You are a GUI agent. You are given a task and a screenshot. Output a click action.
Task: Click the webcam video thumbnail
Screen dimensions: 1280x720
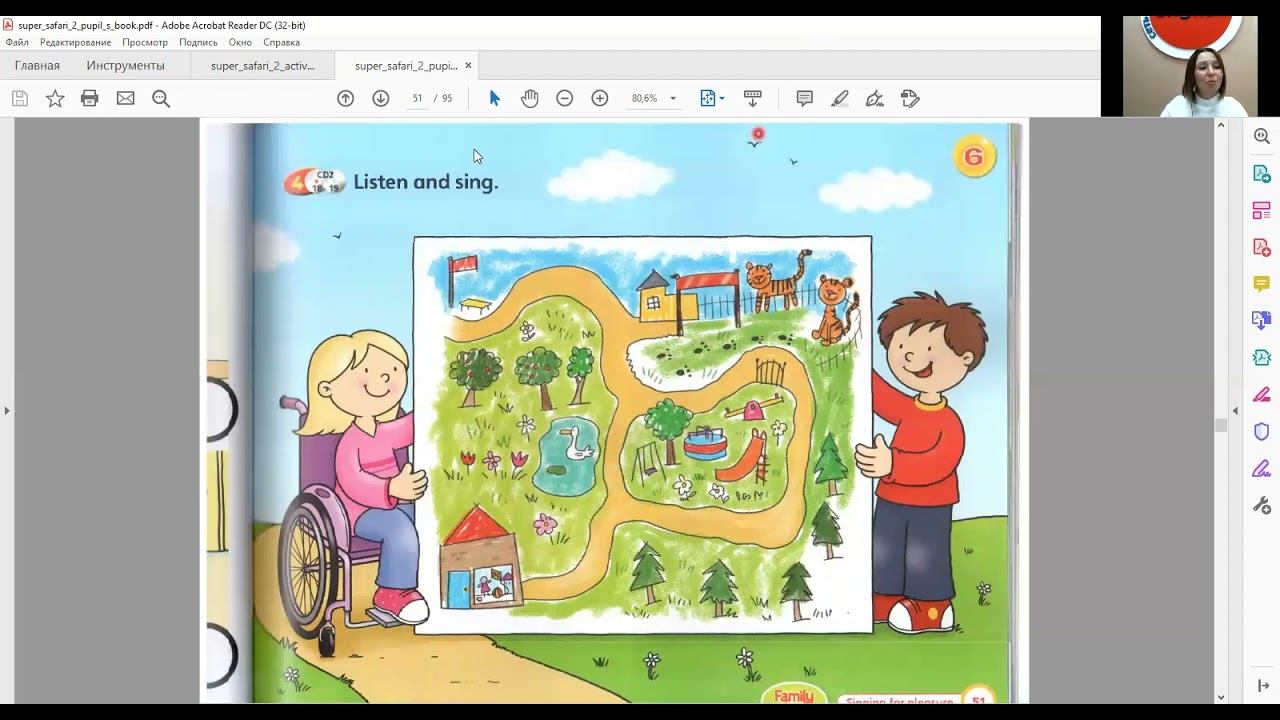point(1190,66)
